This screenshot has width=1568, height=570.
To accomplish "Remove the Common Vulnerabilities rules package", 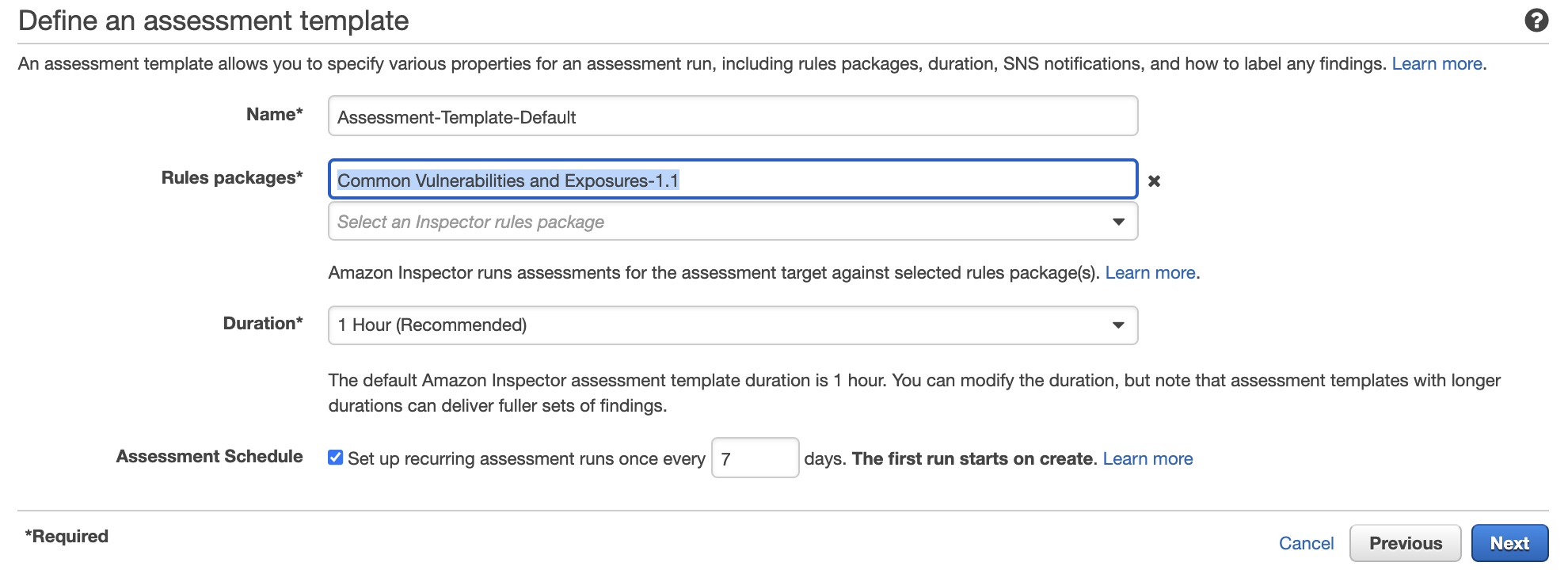I will click(1154, 181).
